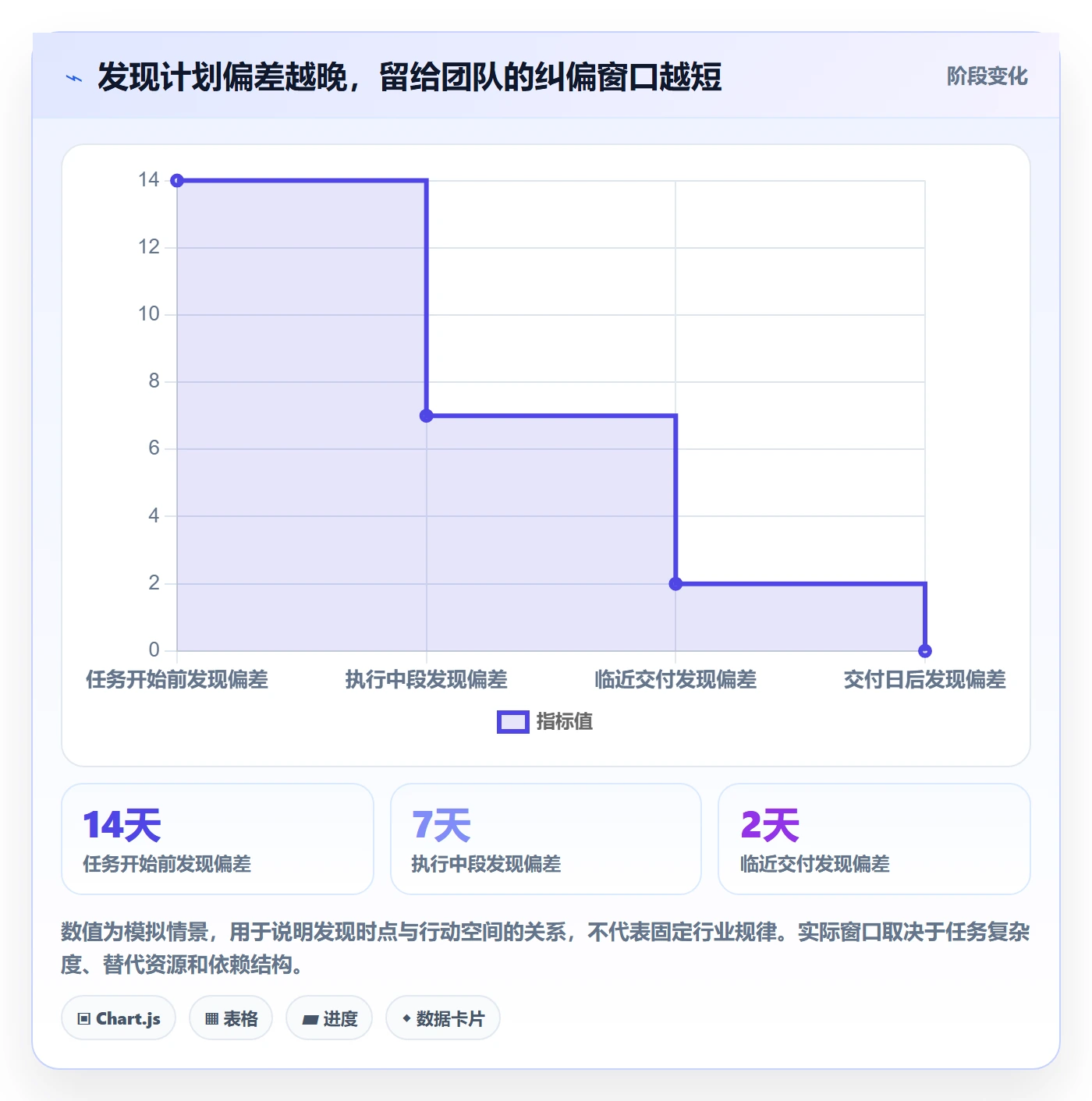Click the diamond icon in 数据卡片 chip

(x=406, y=1018)
